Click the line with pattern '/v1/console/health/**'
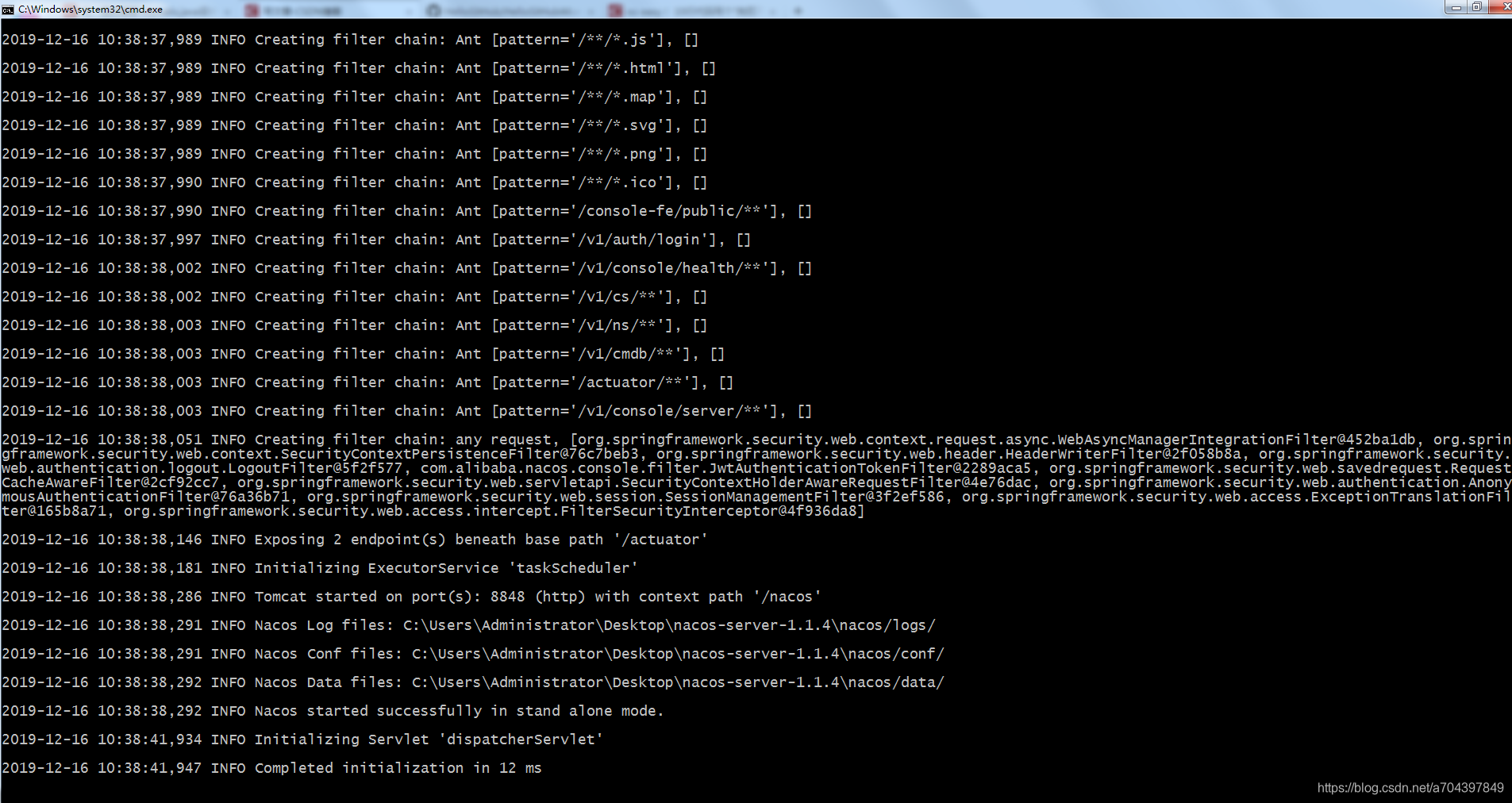 click(x=406, y=268)
